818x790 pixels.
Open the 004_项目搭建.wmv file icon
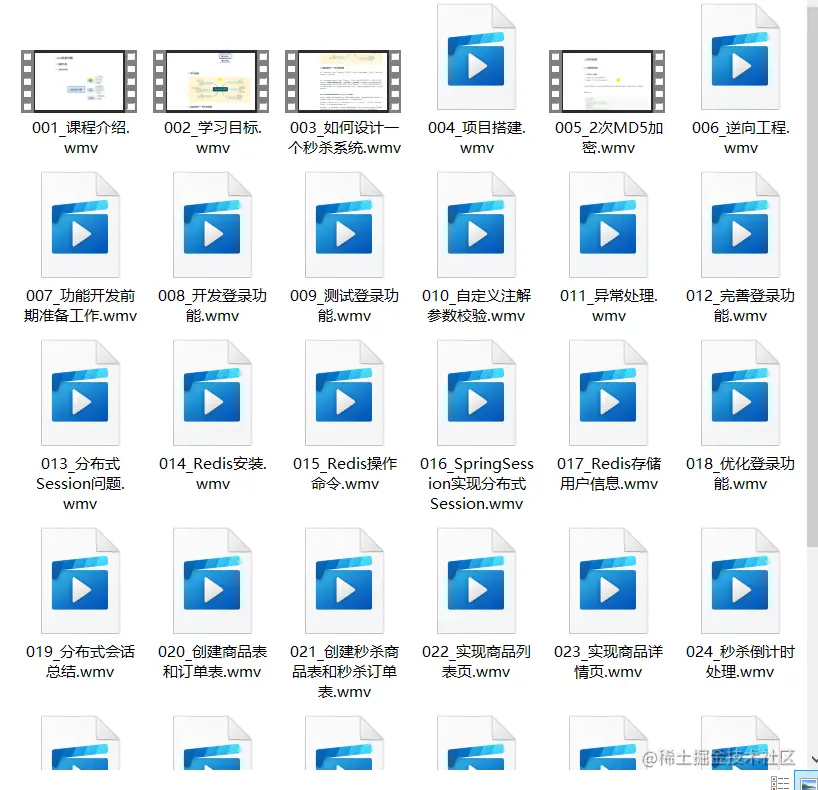[477, 57]
